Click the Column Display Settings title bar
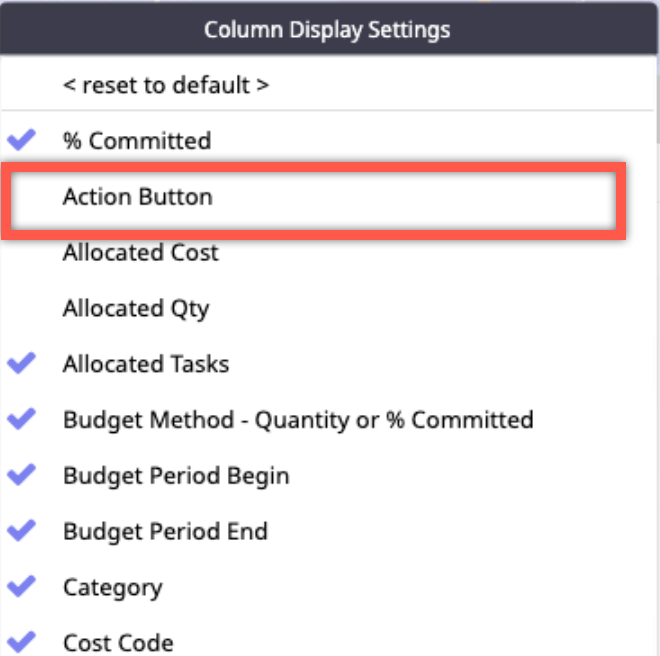This screenshot has width=660, height=656. tap(328, 30)
